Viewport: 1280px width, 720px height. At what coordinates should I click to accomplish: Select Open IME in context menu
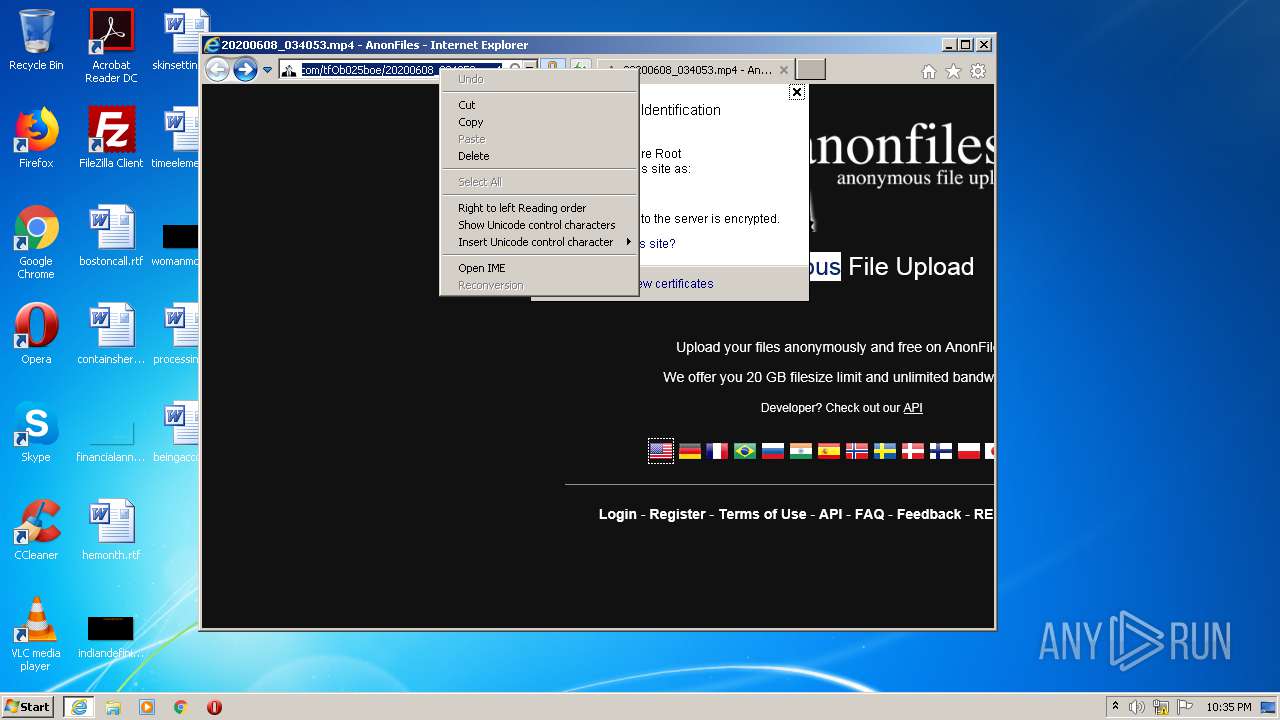pyautogui.click(x=482, y=268)
